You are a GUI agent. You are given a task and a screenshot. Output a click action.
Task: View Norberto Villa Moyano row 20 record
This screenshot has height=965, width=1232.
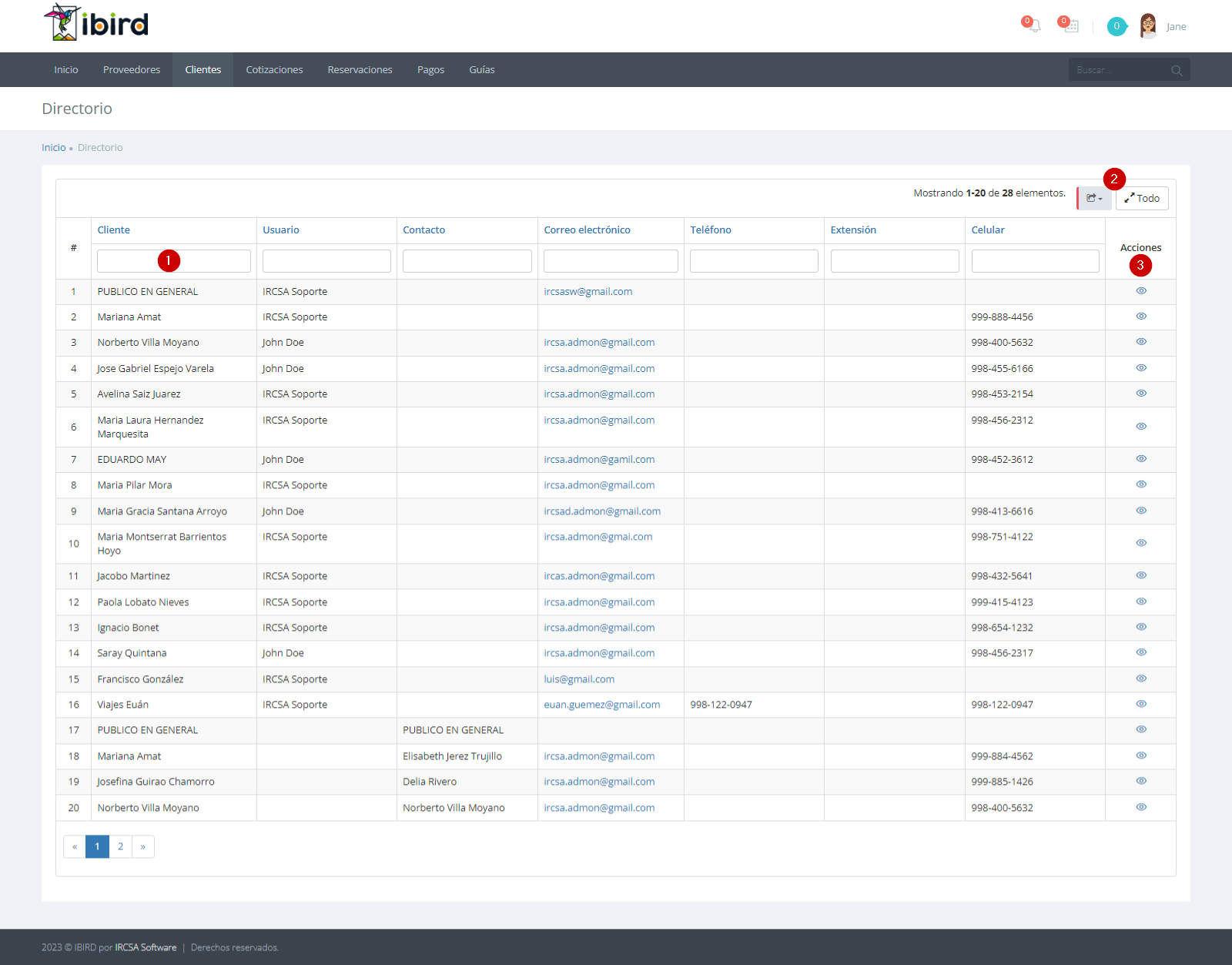[1141, 807]
